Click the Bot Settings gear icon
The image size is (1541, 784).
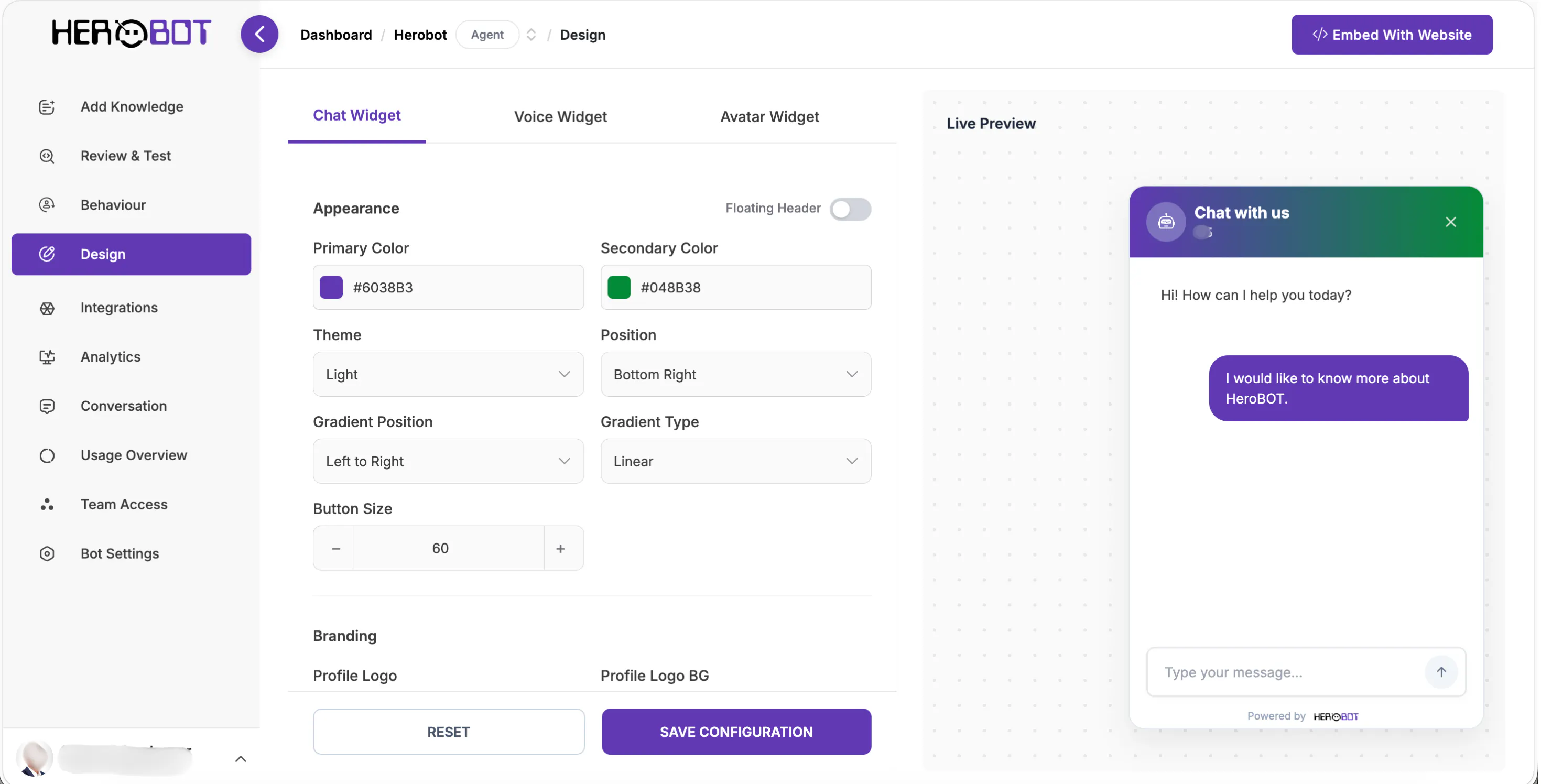(x=47, y=554)
